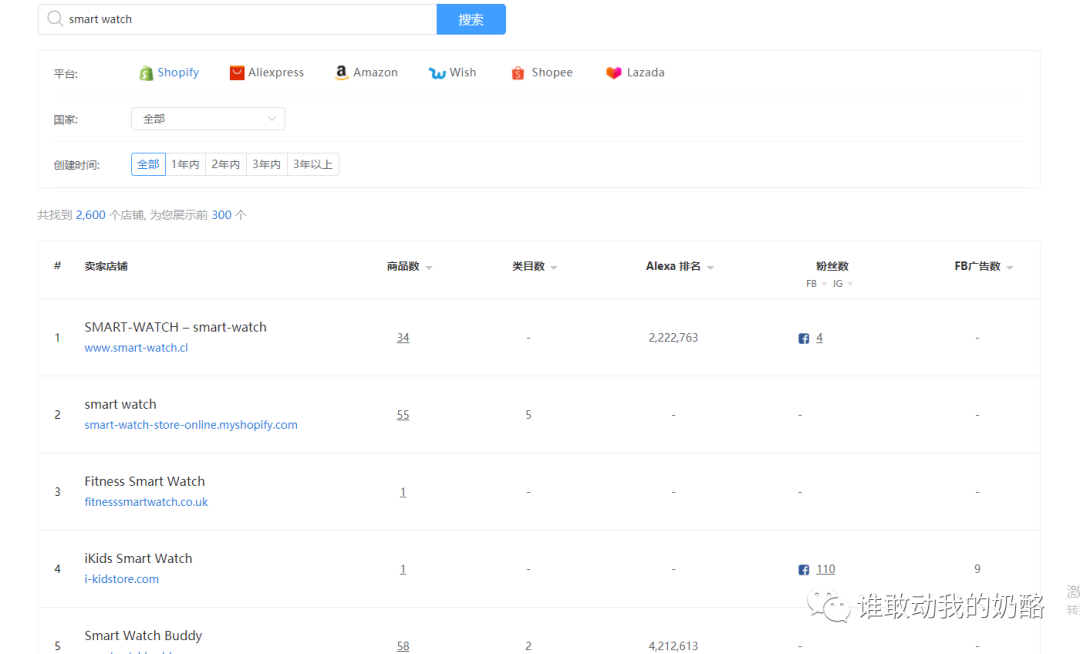Click the Wish logo icon
This screenshot has height=654, width=1080.
tap(437, 73)
